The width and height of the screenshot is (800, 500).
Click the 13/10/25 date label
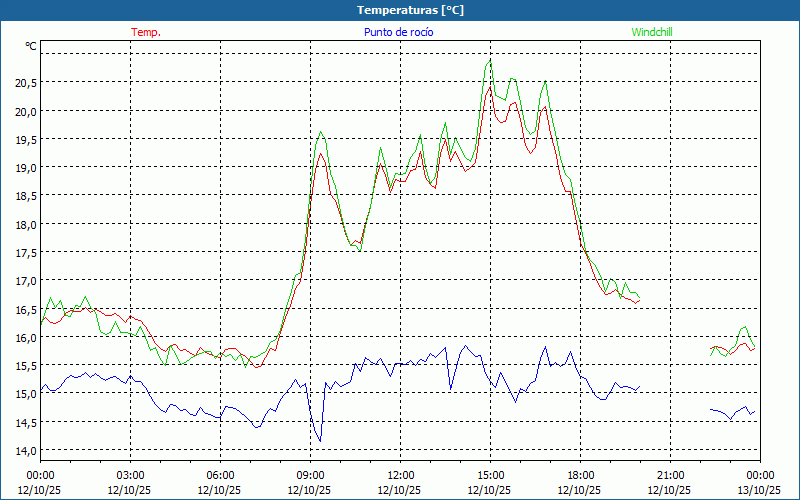[759, 490]
